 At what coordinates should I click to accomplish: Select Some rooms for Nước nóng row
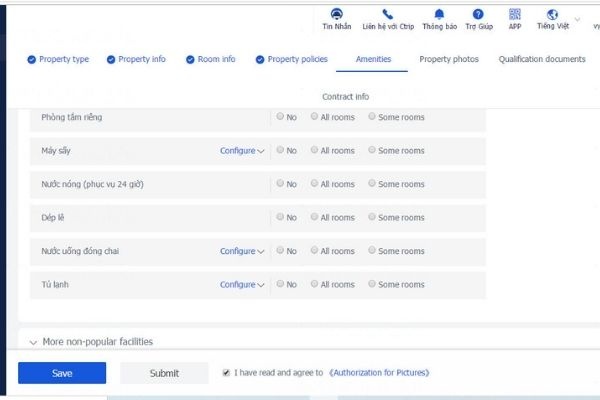point(372,183)
